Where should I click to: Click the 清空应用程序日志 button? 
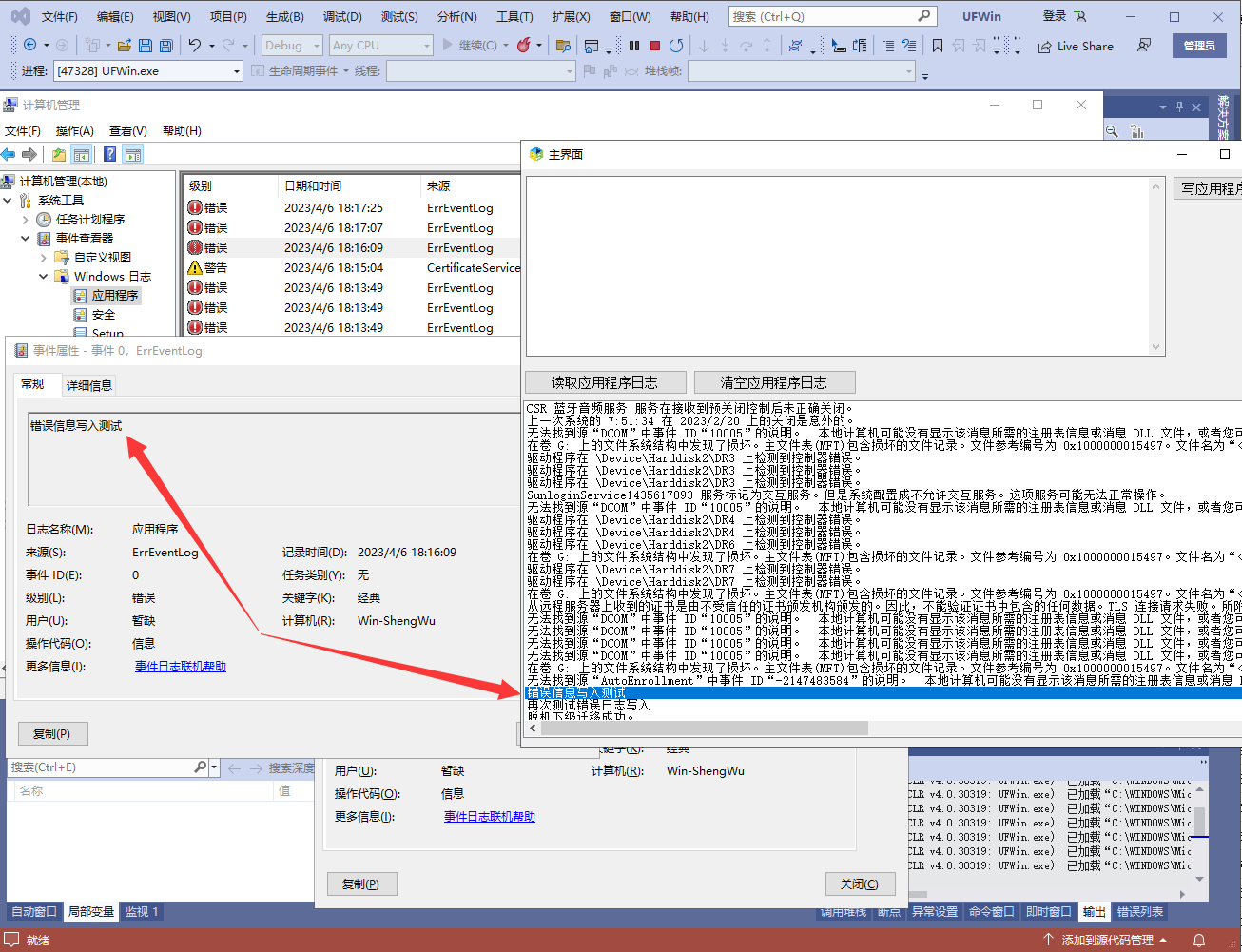774,382
